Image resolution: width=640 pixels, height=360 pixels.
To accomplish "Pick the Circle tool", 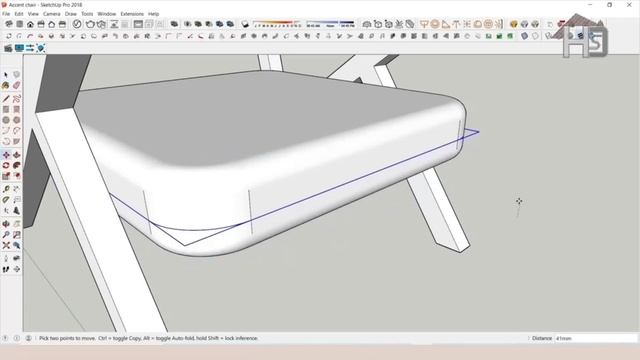I will click(6, 120).
